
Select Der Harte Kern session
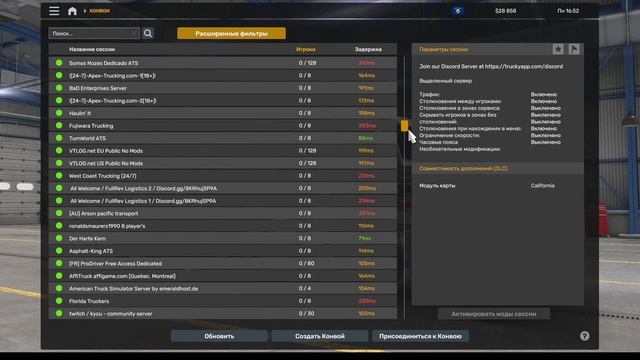[x=222, y=238]
